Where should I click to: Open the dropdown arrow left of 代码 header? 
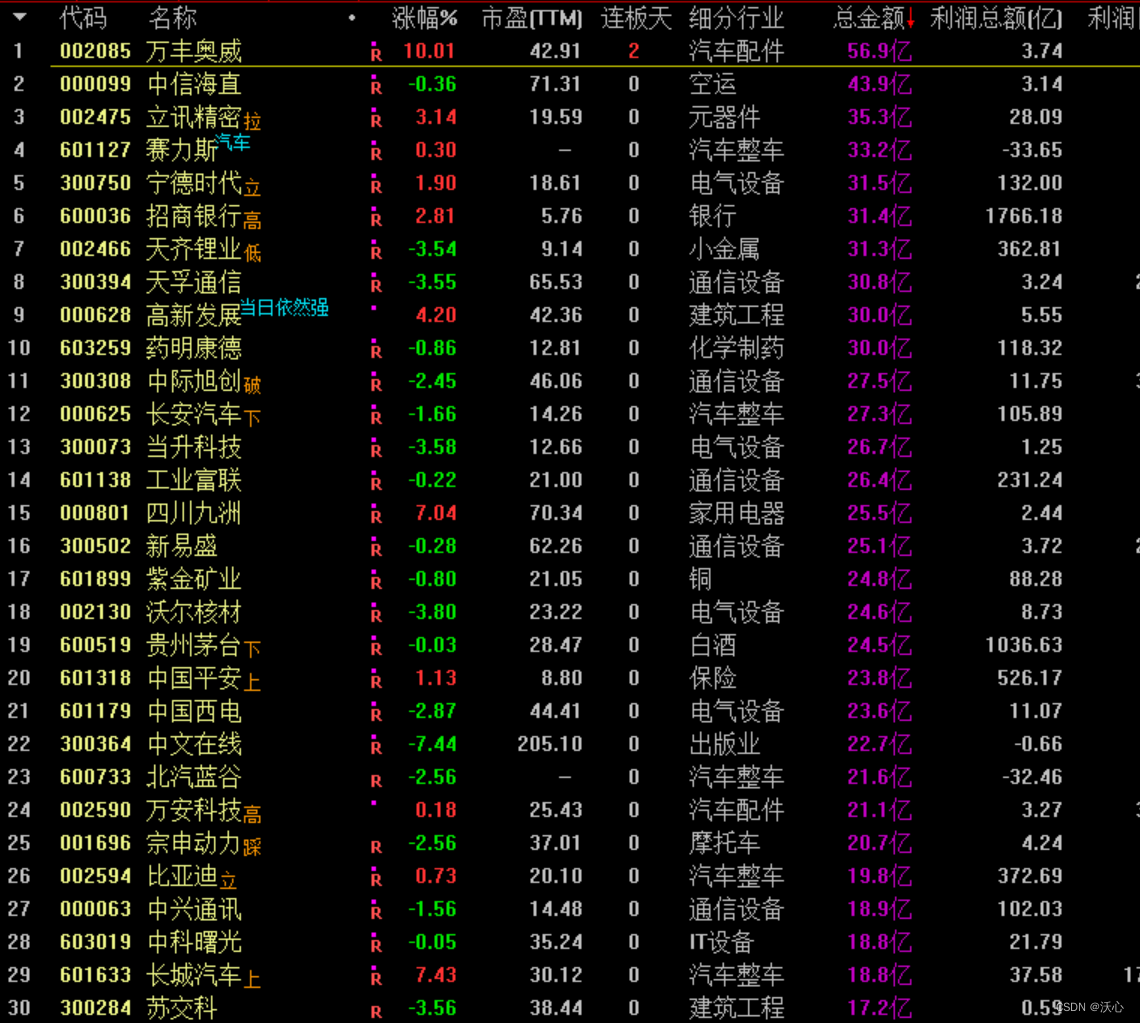pos(20,17)
